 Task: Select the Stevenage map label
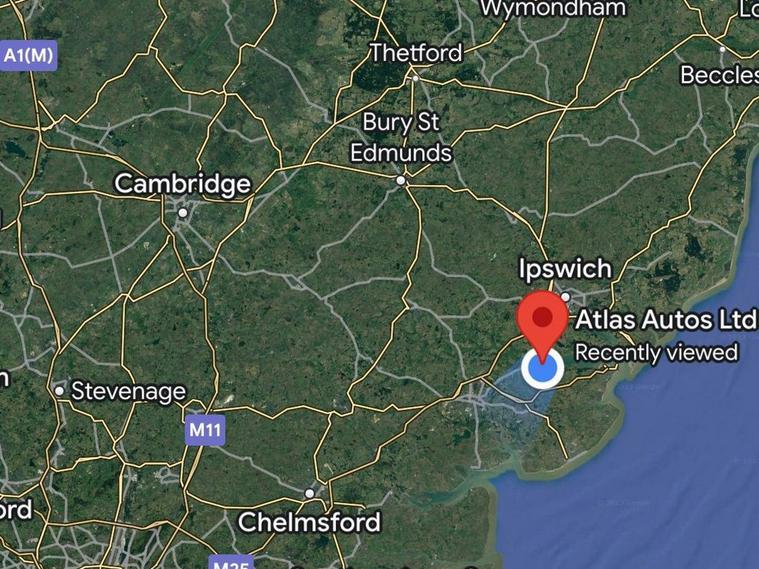click(x=128, y=391)
